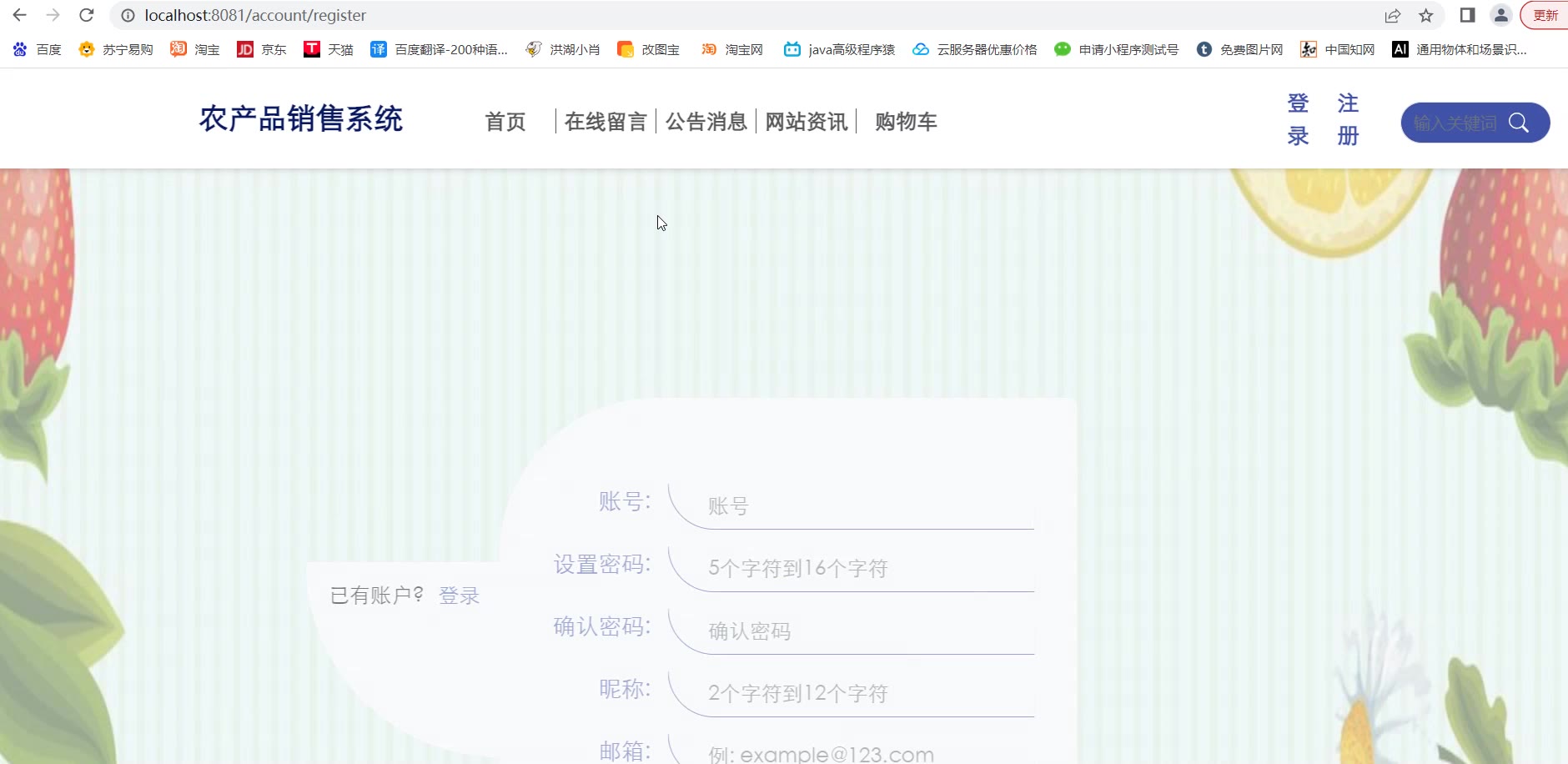The height and width of the screenshot is (764, 1568).
Task: Click the magnifier search icon
Action: click(x=1519, y=123)
